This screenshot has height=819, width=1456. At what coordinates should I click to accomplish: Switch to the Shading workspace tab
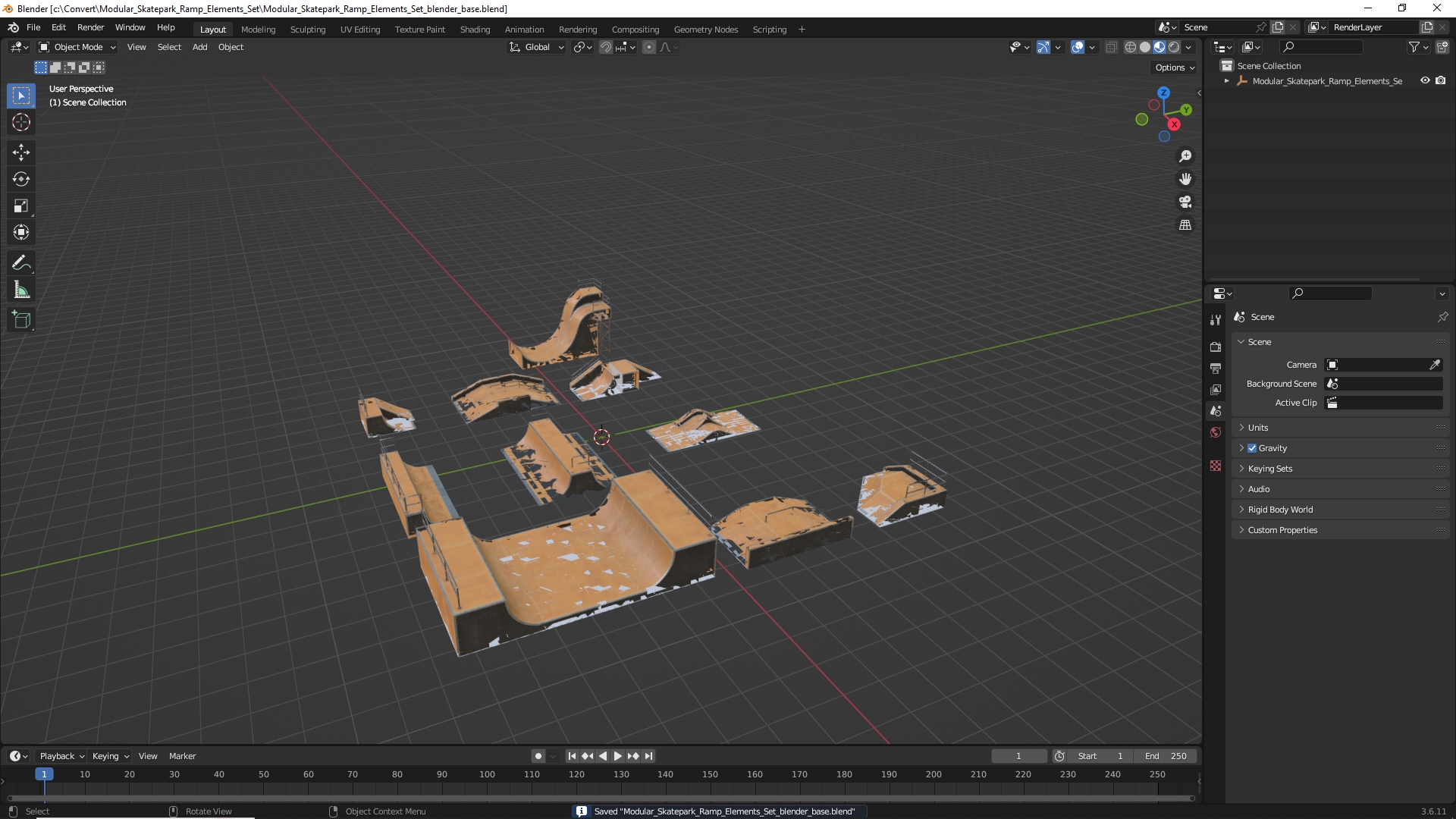(x=475, y=30)
